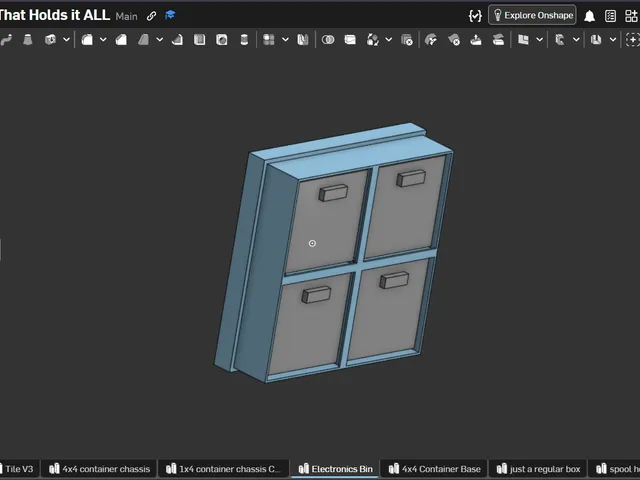Click document title 'That Holds it ALL'

[54, 15]
